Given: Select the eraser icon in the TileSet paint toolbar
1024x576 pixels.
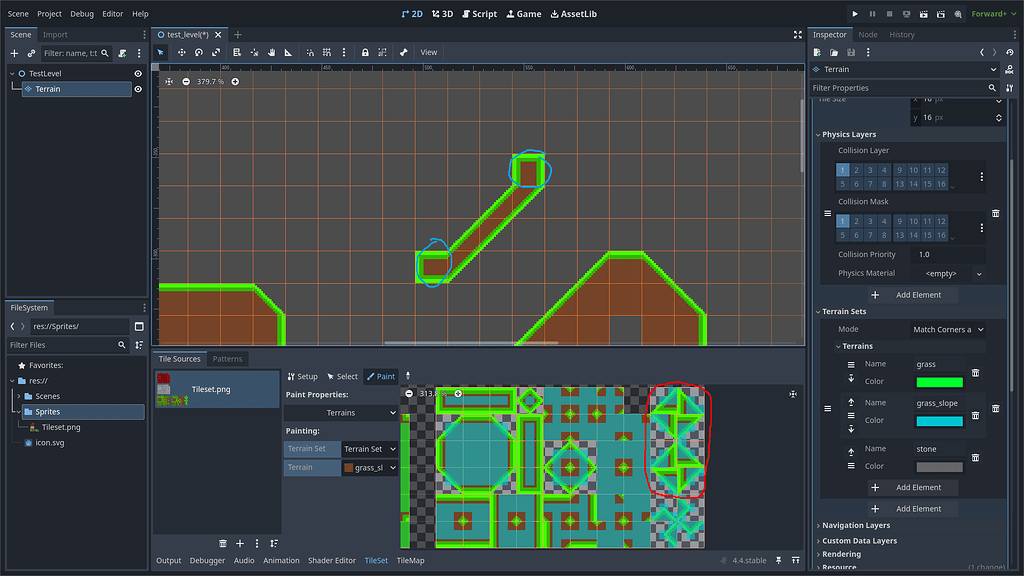Looking at the screenshot, I should (409, 376).
